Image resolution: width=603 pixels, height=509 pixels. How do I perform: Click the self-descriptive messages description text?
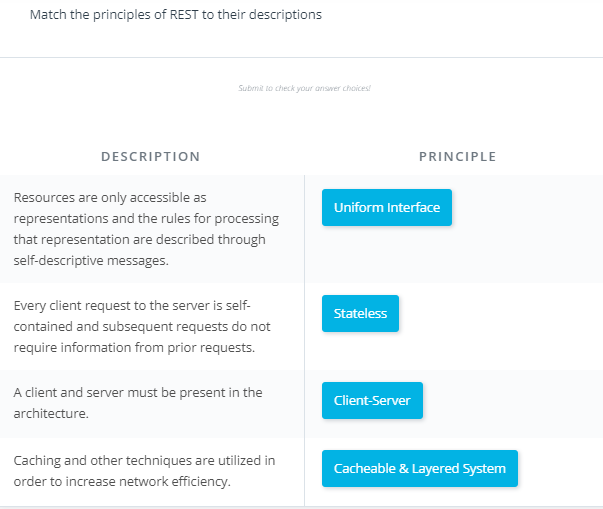(146, 229)
